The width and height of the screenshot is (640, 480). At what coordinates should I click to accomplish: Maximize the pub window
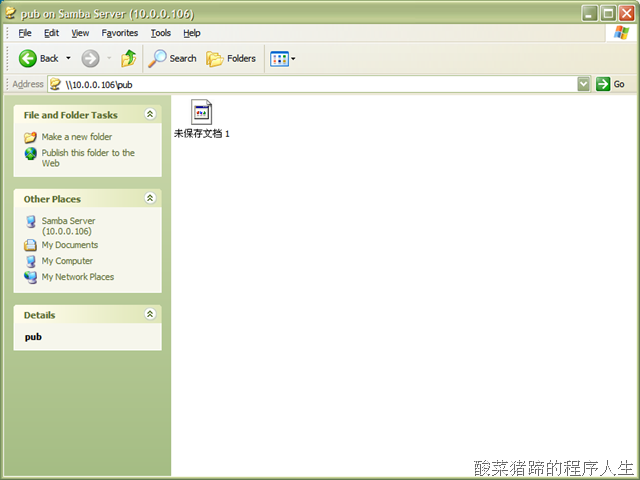(x=608, y=13)
